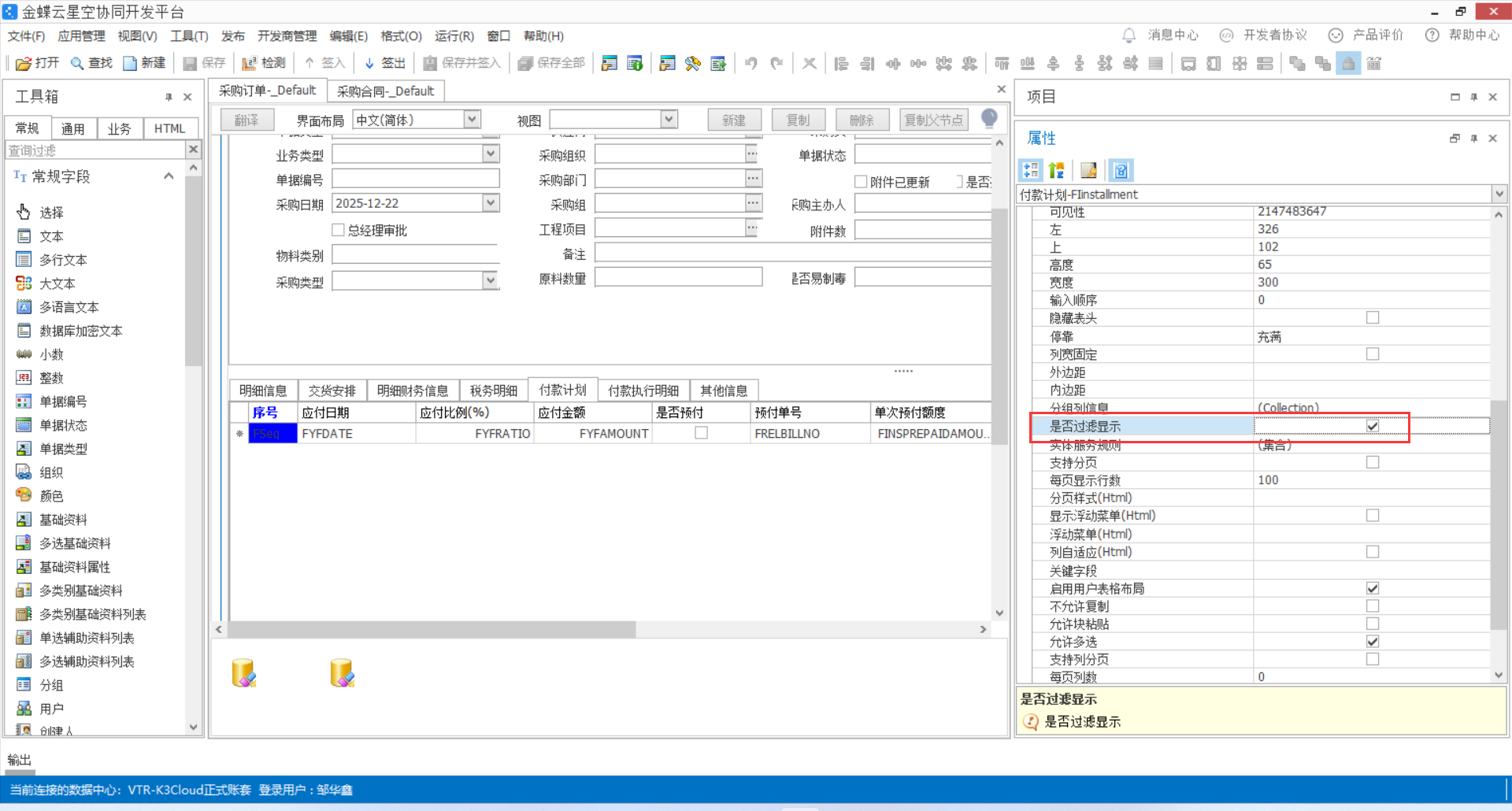Click inside the 单据编号 input field
The width and height of the screenshot is (1512, 811).
(x=416, y=178)
